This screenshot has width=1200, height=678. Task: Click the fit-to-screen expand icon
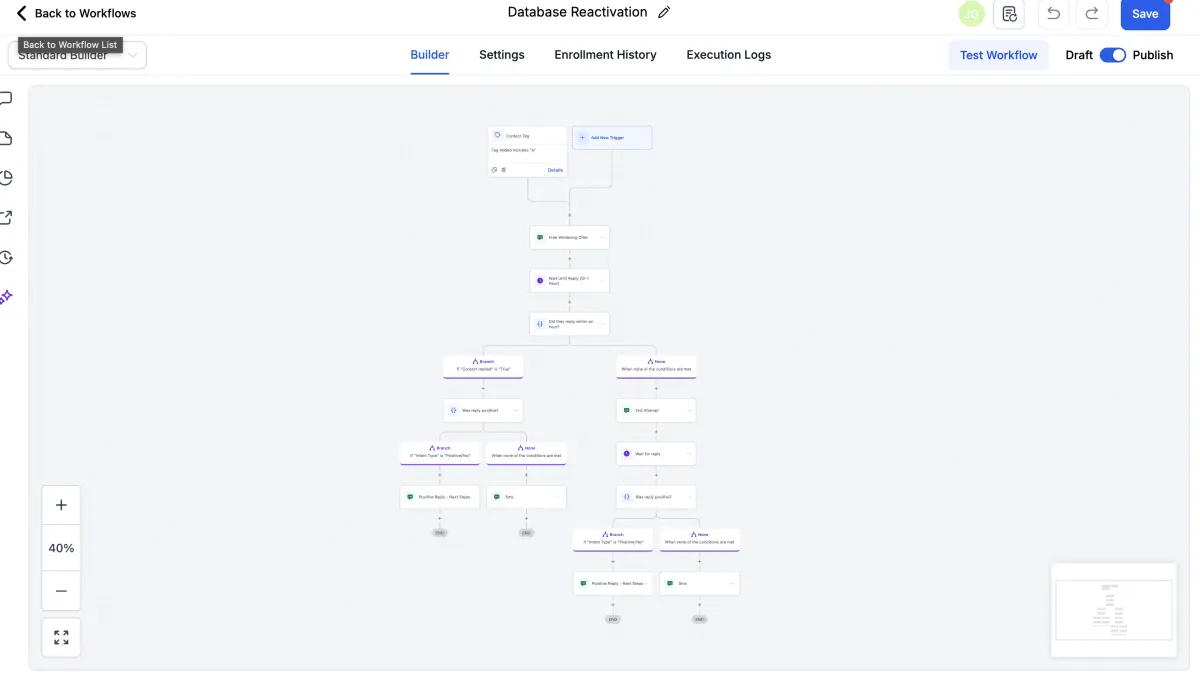61,637
